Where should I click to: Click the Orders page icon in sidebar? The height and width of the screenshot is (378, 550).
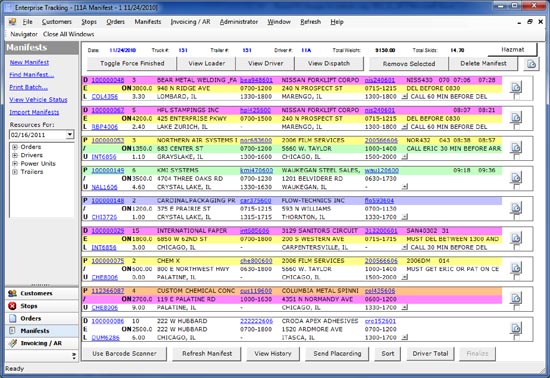pyautogui.click(x=13, y=318)
